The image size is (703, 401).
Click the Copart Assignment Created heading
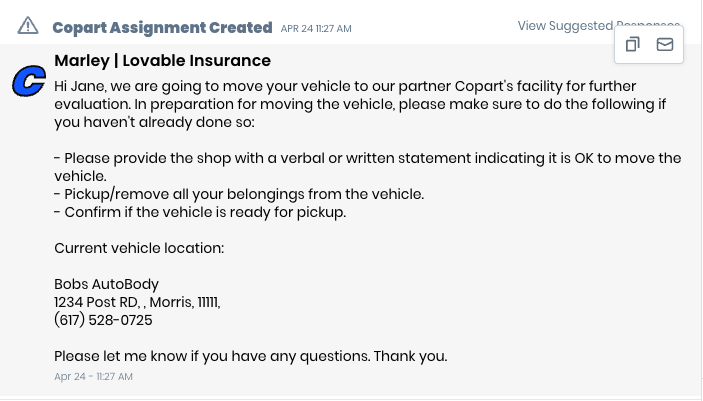coord(162,27)
